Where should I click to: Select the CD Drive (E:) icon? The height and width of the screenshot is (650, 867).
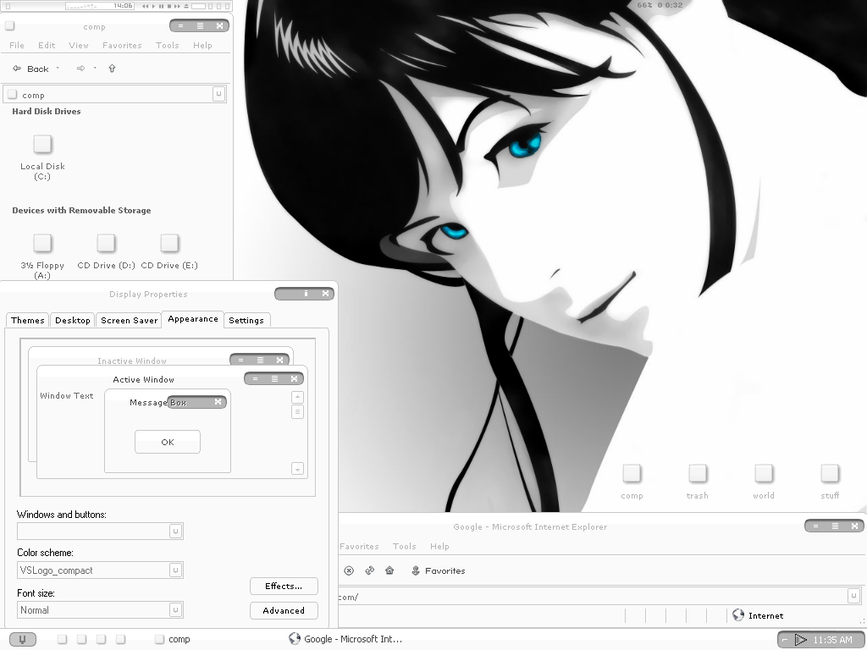coord(170,243)
